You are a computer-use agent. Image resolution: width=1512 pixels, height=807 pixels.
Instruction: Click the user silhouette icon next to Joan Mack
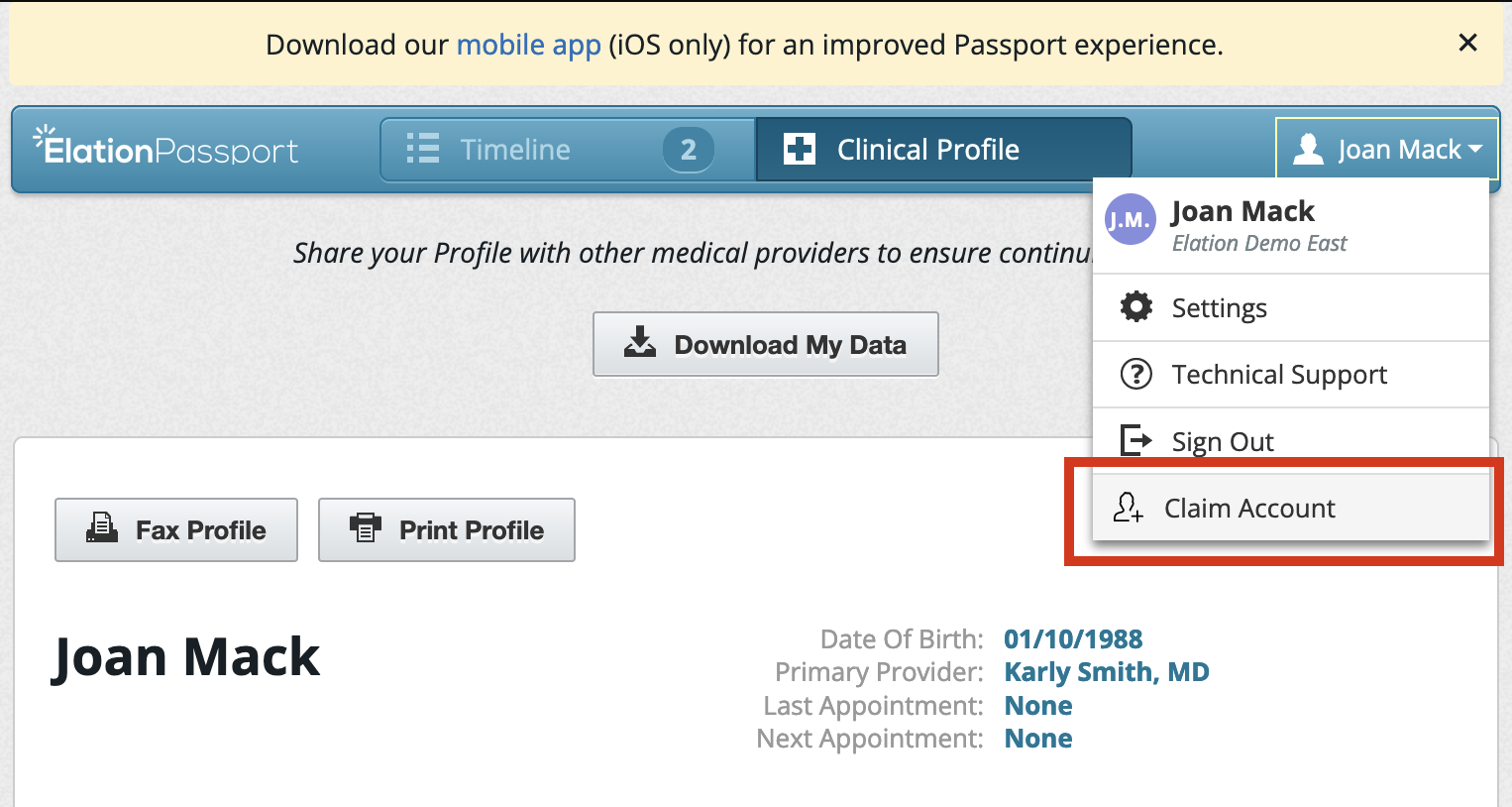pos(1307,149)
